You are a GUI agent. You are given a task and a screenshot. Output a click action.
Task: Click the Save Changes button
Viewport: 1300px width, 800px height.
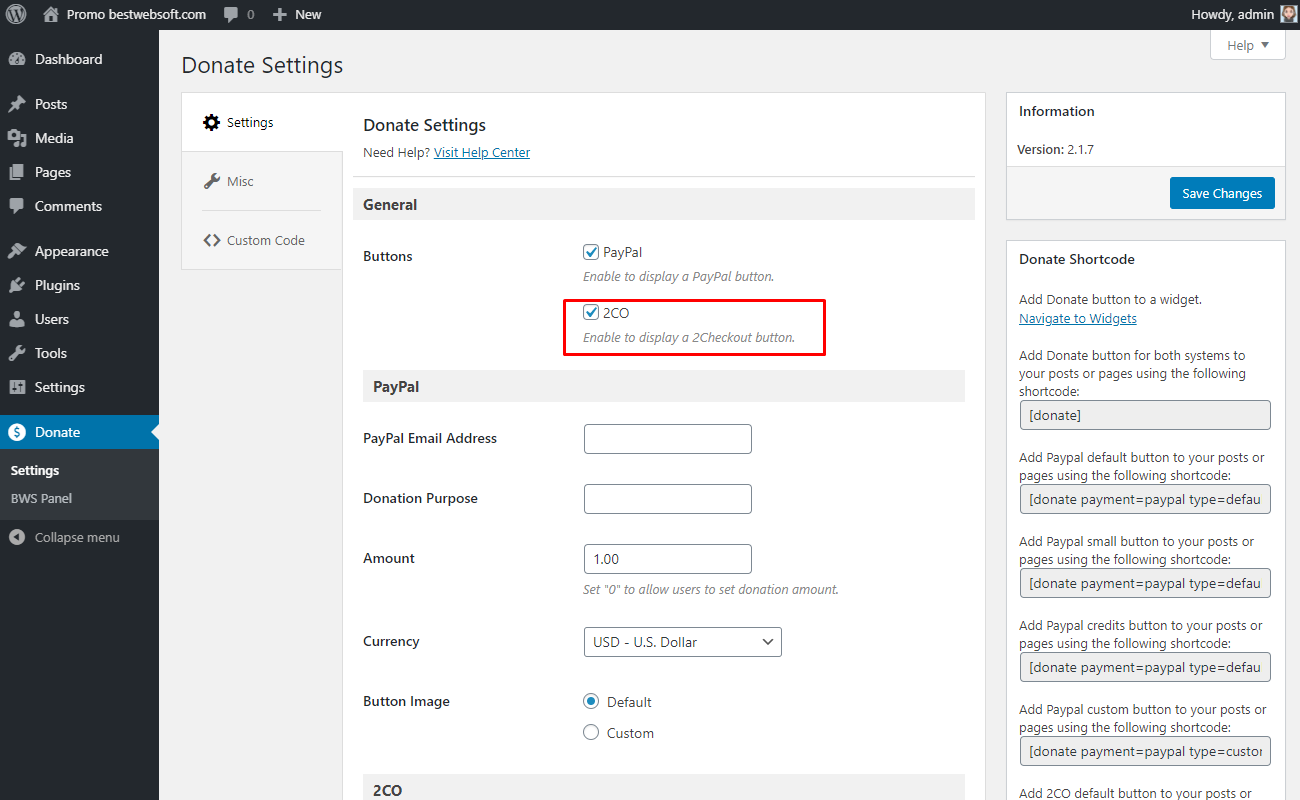click(1222, 193)
